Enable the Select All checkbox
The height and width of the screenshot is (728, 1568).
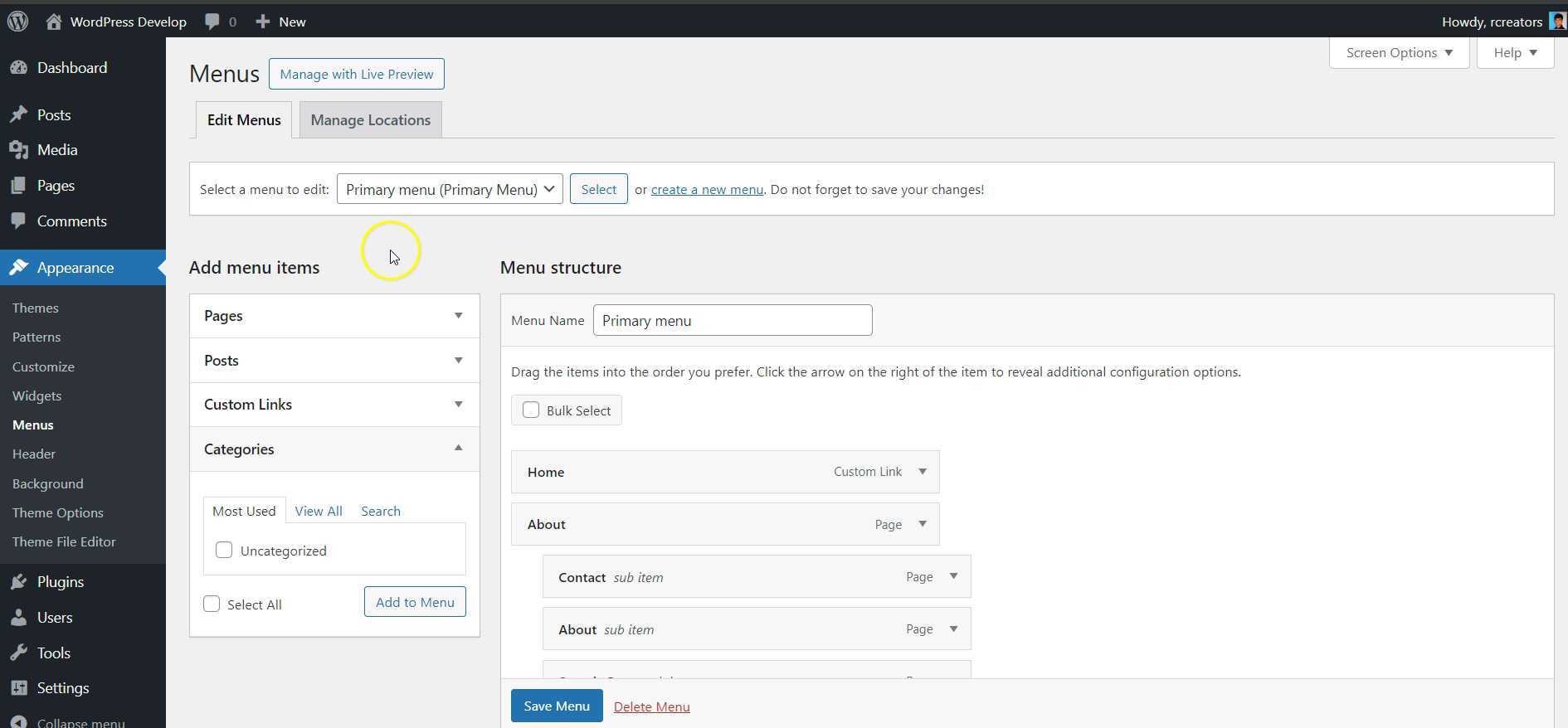(x=212, y=604)
